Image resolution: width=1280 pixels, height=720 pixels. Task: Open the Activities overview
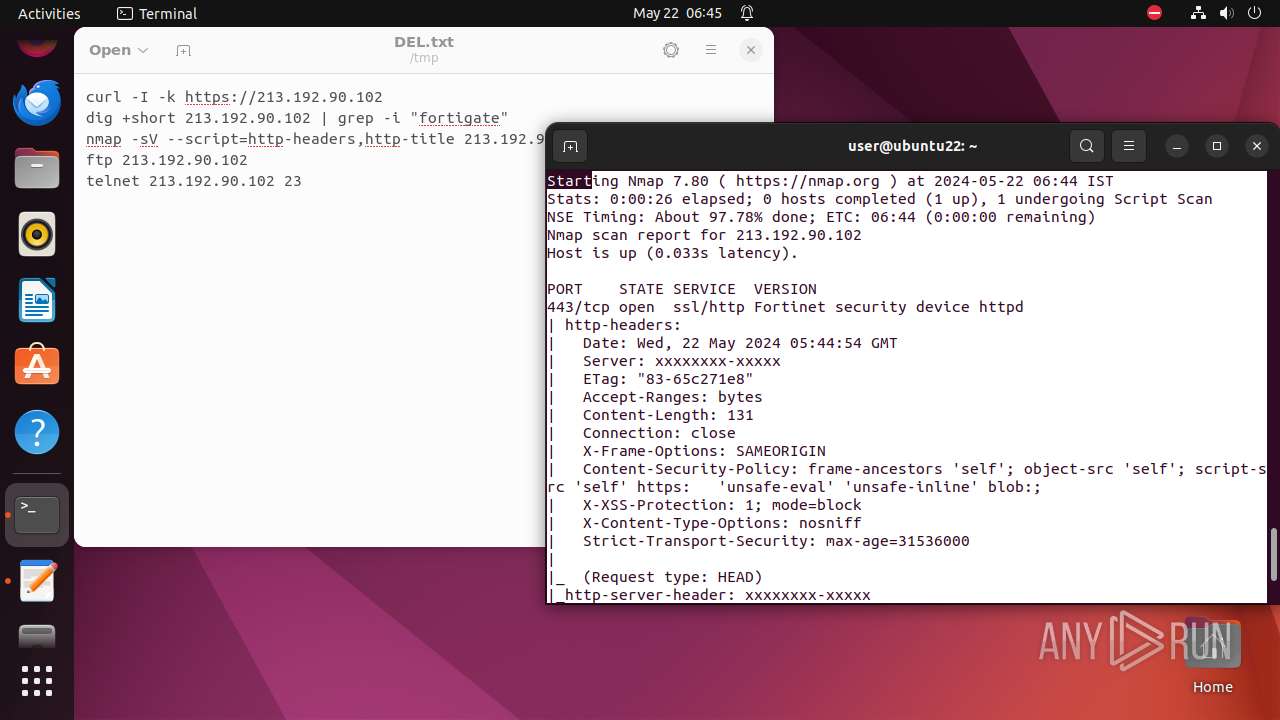49,13
